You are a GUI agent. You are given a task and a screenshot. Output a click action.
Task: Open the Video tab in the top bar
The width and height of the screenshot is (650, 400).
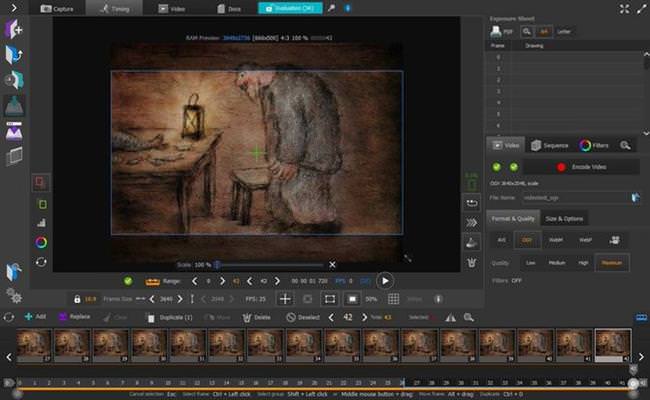[x=172, y=8]
